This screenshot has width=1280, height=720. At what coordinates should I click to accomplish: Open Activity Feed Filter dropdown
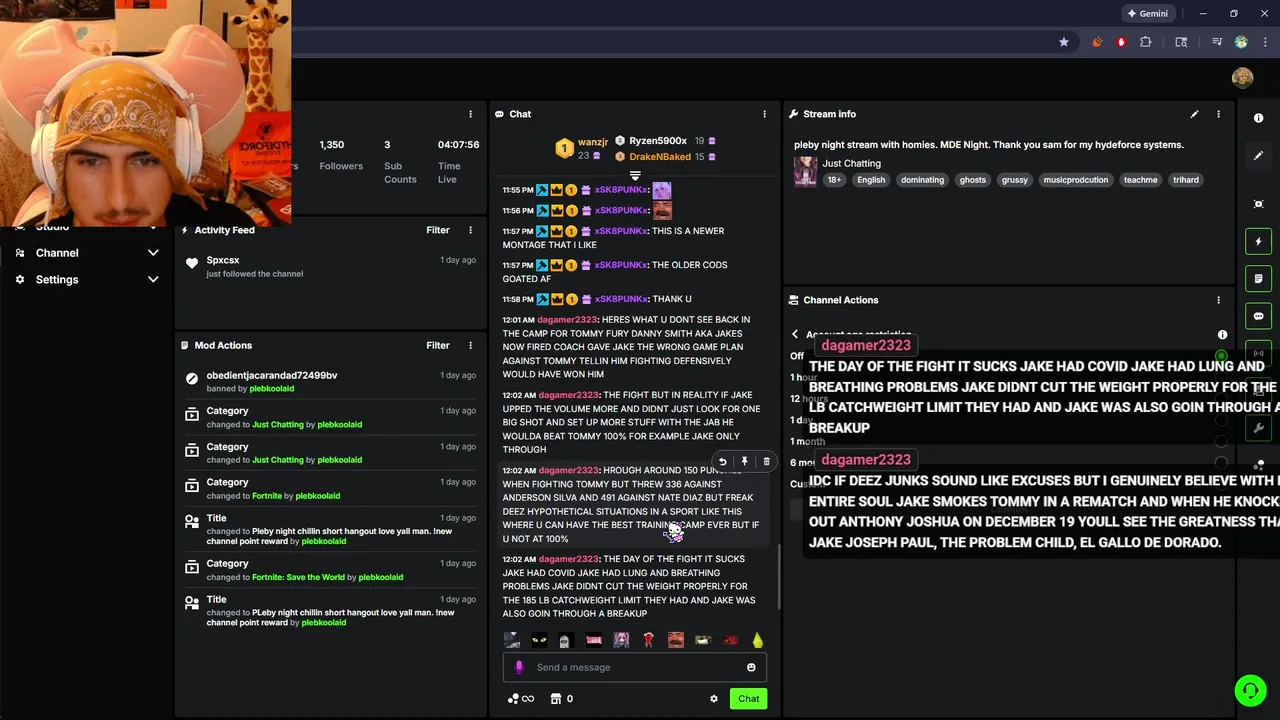(x=438, y=230)
